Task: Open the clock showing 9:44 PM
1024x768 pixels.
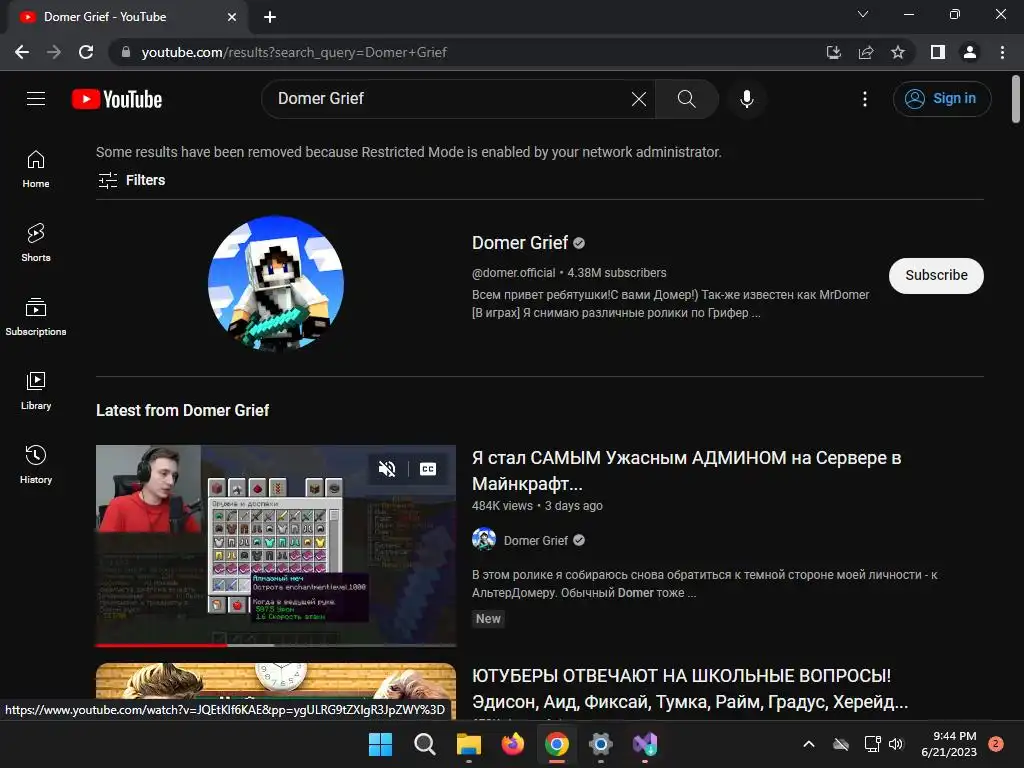Action: pos(949,744)
